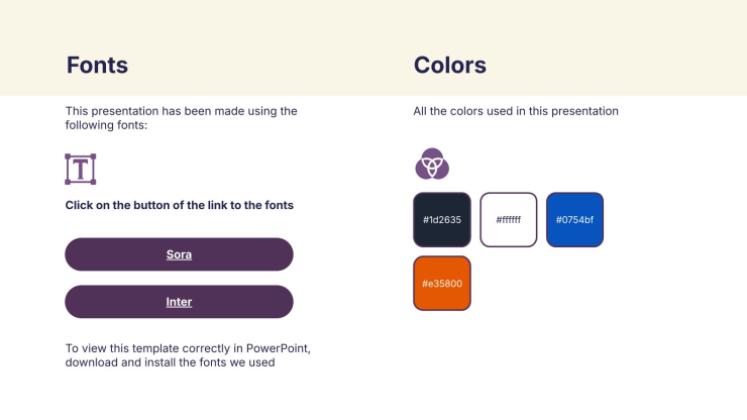This screenshot has height=420, width=747.
Task: Click the overlapping circles color icon
Action: [x=432, y=164]
